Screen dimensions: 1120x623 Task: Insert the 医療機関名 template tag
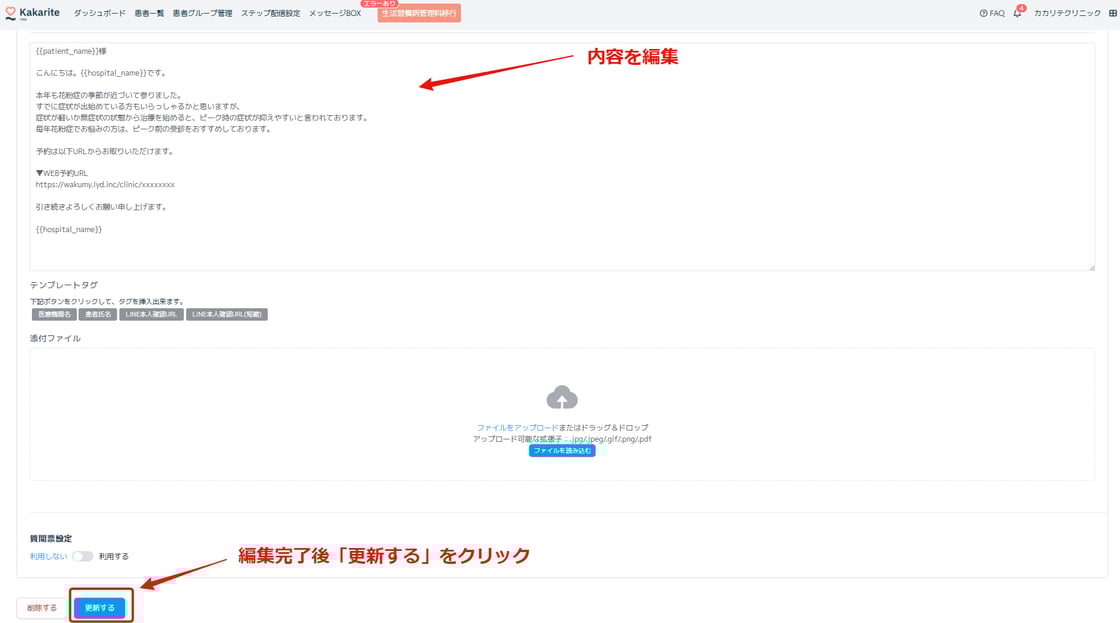pos(54,314)
